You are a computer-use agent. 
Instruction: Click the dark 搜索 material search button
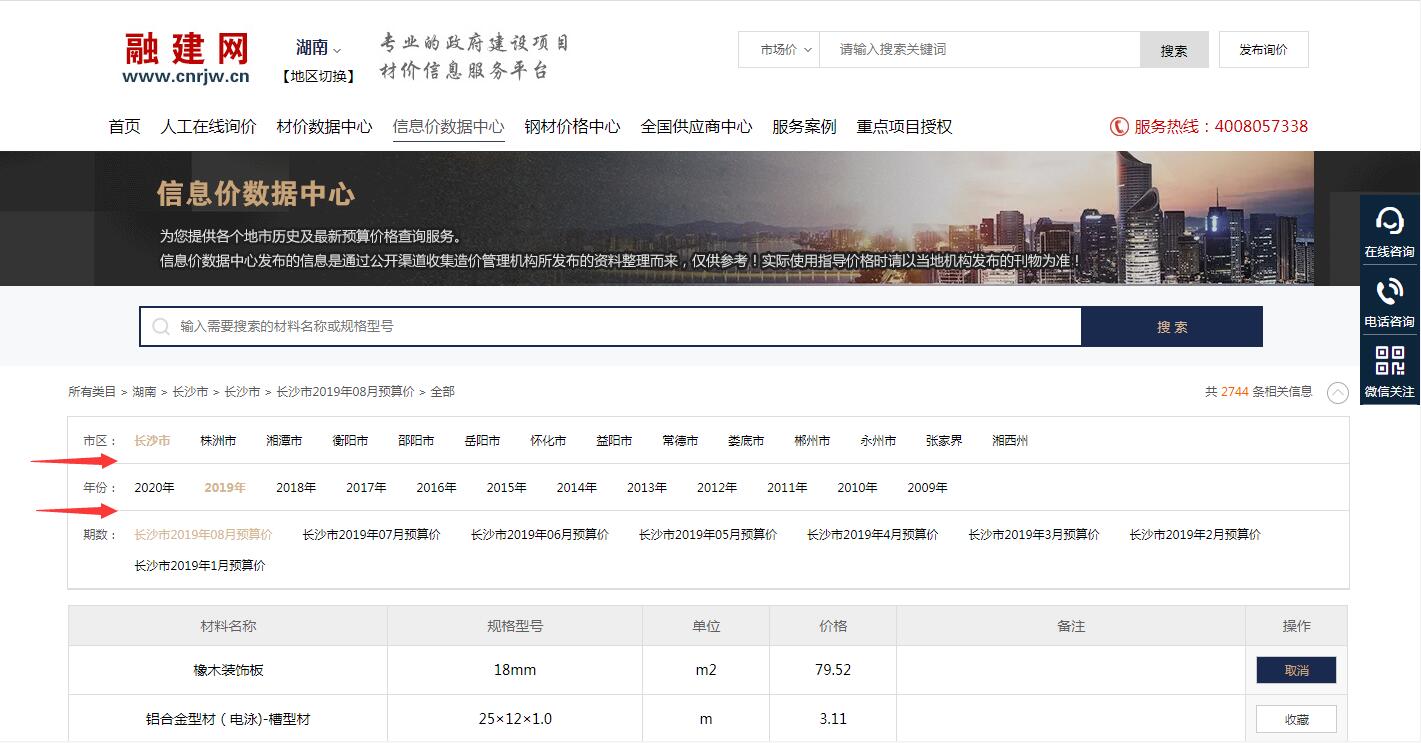(x=1171, y=326)
